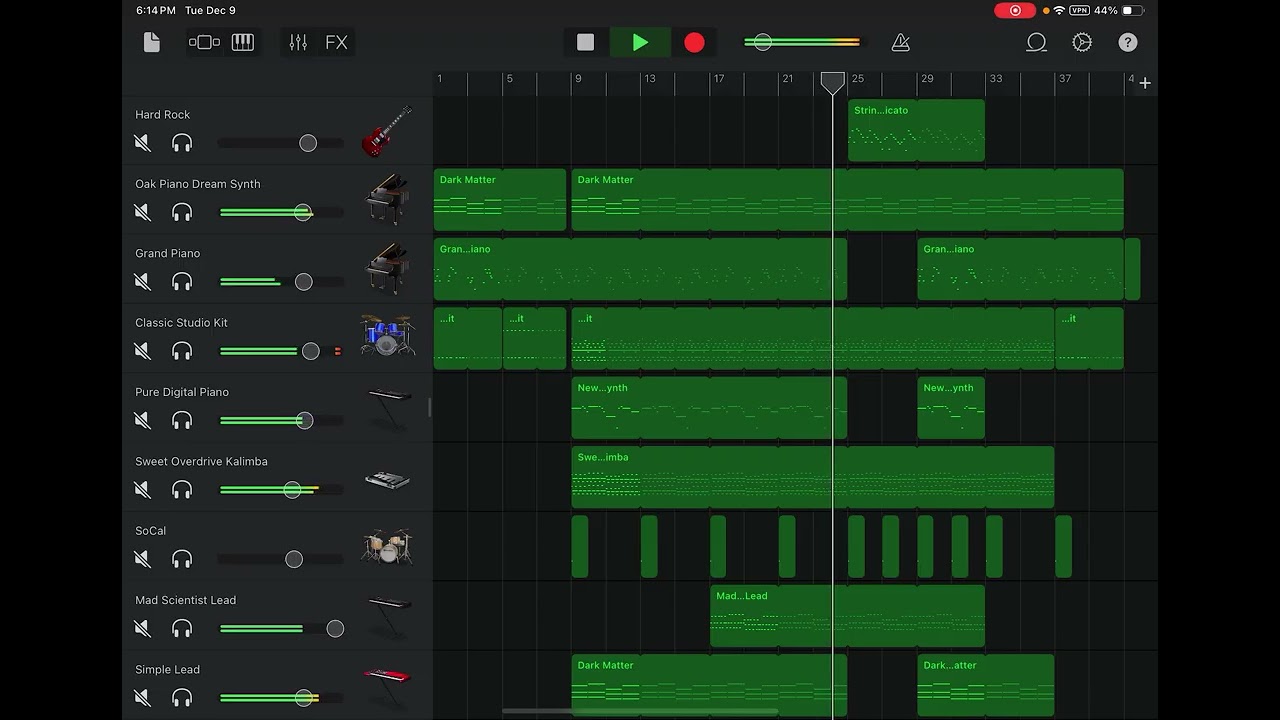Screen dimensions: 1280x720
Task: Start recording with the red record button
Action: 694,42
